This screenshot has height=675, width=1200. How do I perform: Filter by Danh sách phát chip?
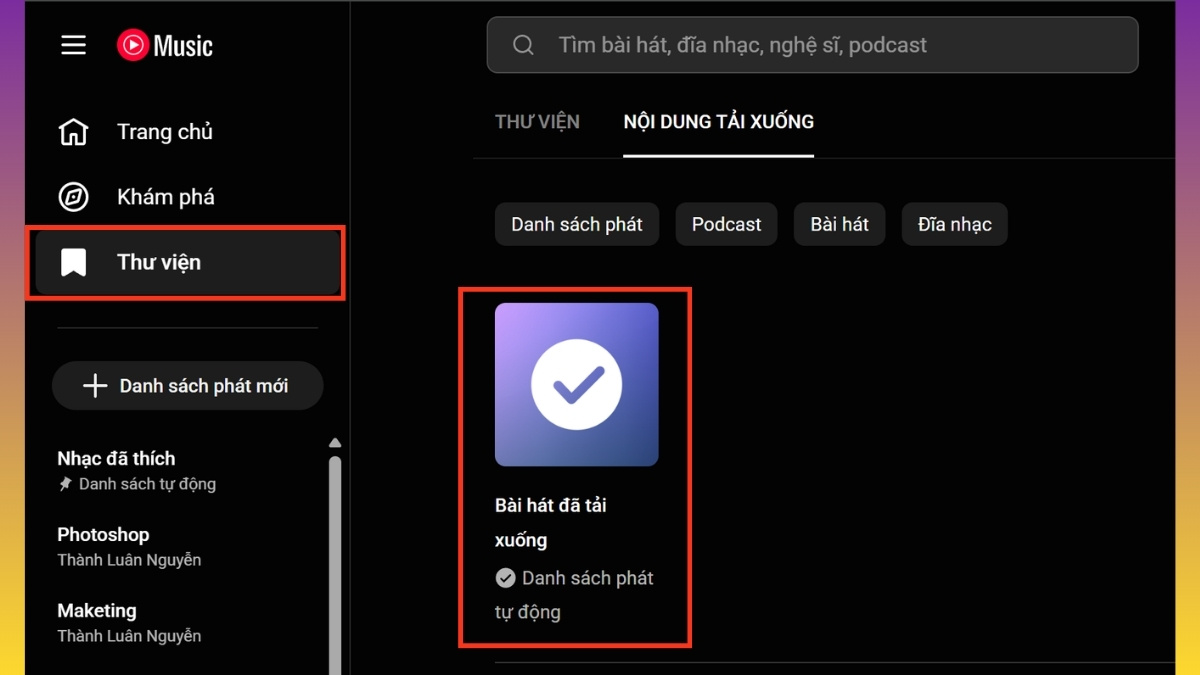577,224
